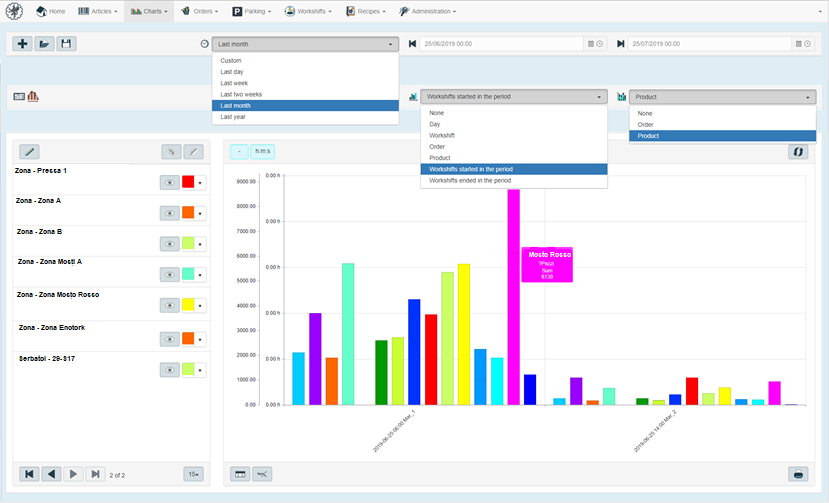Image resolution: width=829 pixels, height=503 pixels.
Task: Open color dropdown arrow for Zona - Pressa 1
Action: (x=200, y=183)
